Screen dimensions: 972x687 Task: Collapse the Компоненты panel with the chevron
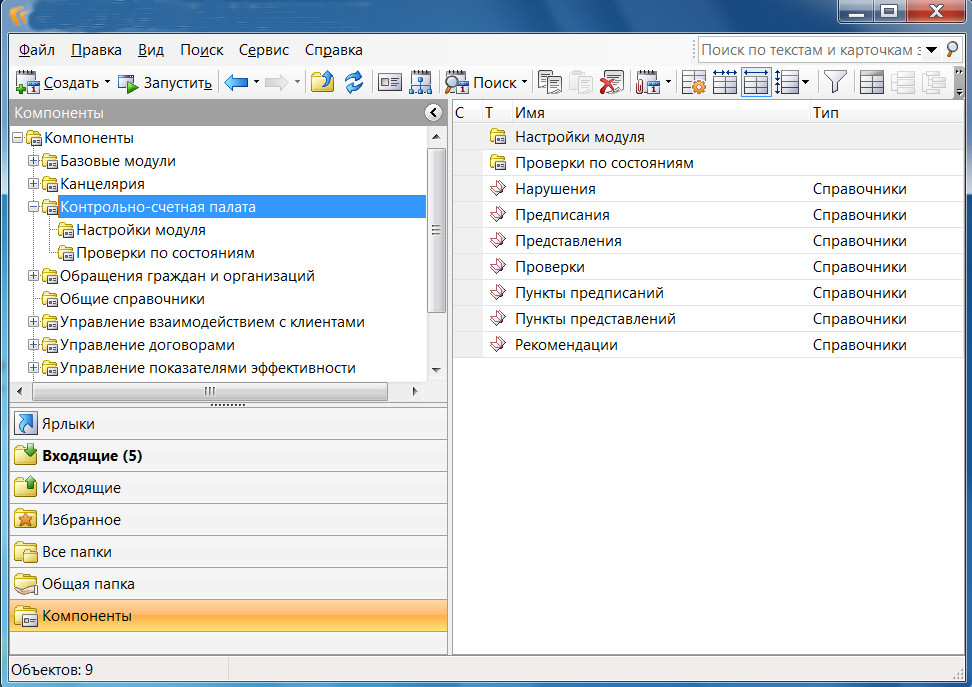click(433, 112)
